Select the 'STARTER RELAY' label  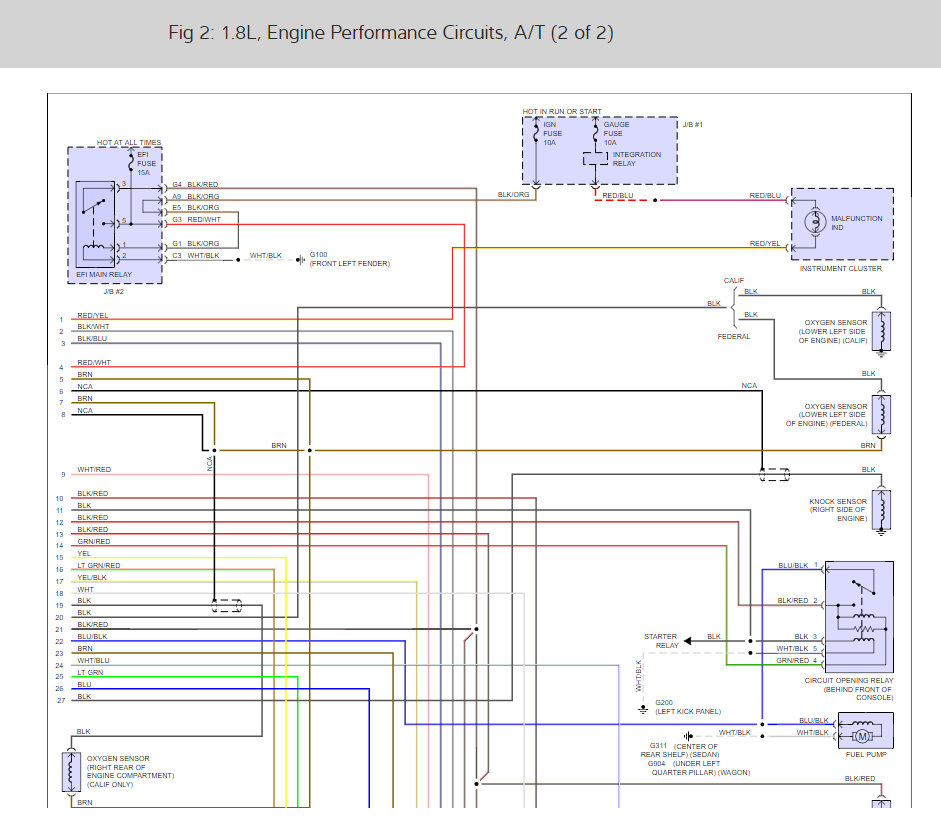661,641
